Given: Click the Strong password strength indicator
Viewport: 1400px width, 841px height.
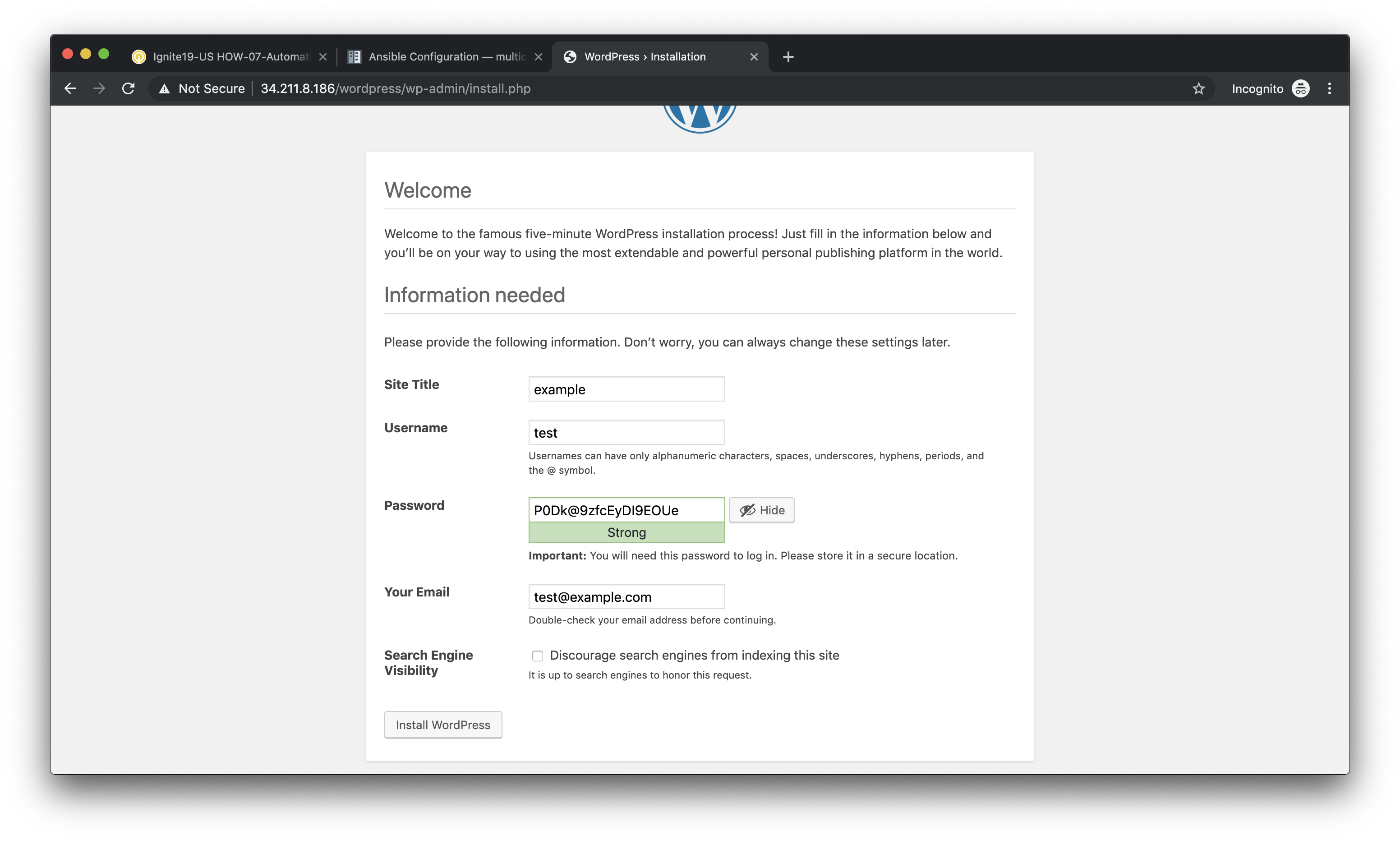Looking at the screenshot, I should coord(626,533).
